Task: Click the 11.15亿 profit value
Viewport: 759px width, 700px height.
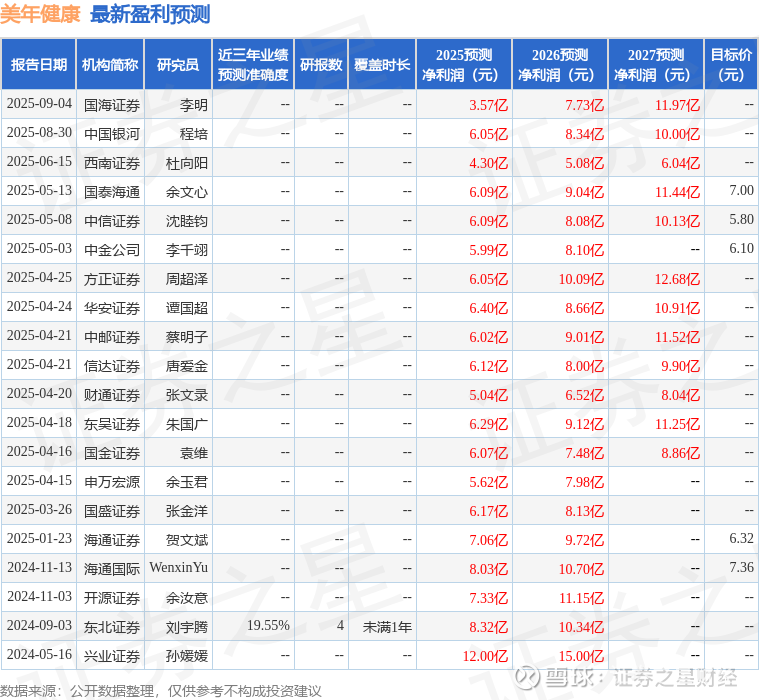Action: point(581,599)
